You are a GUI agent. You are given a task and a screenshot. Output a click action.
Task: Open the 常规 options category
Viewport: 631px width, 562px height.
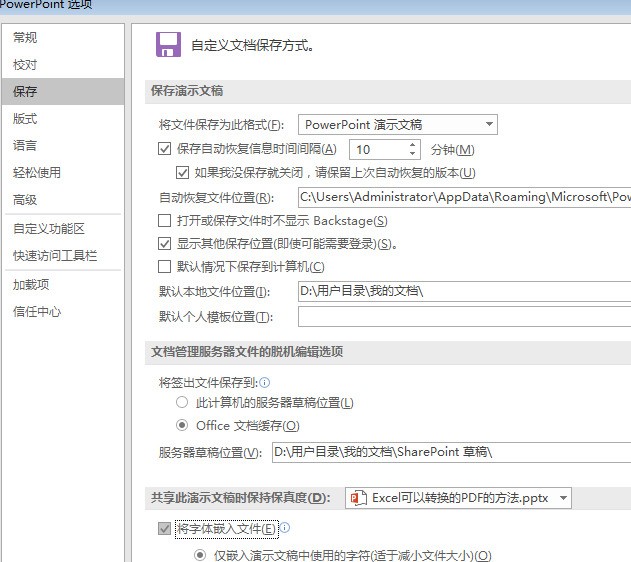[x=25, y=38]
